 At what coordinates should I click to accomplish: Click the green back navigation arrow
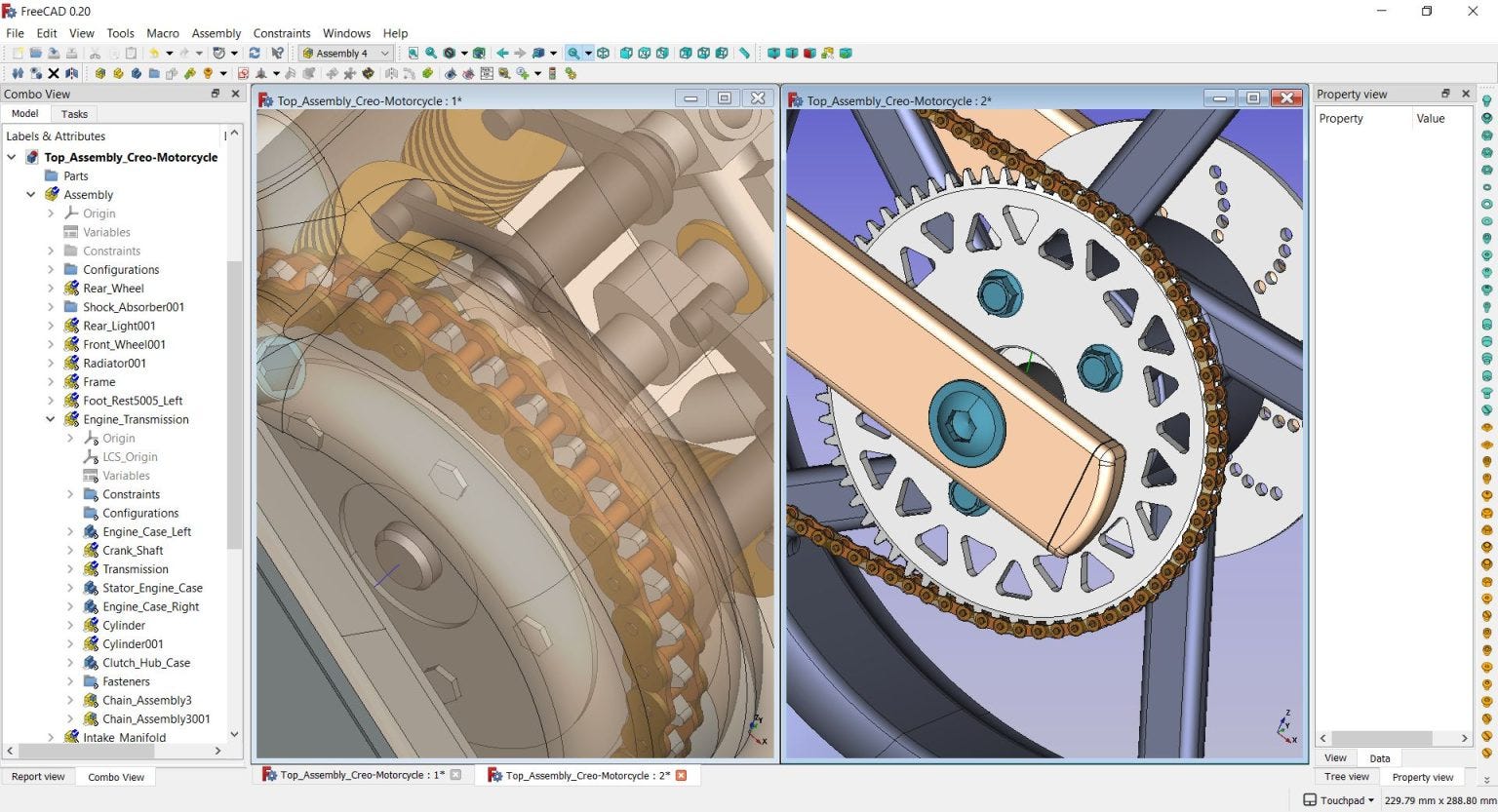tap(502, 53)
